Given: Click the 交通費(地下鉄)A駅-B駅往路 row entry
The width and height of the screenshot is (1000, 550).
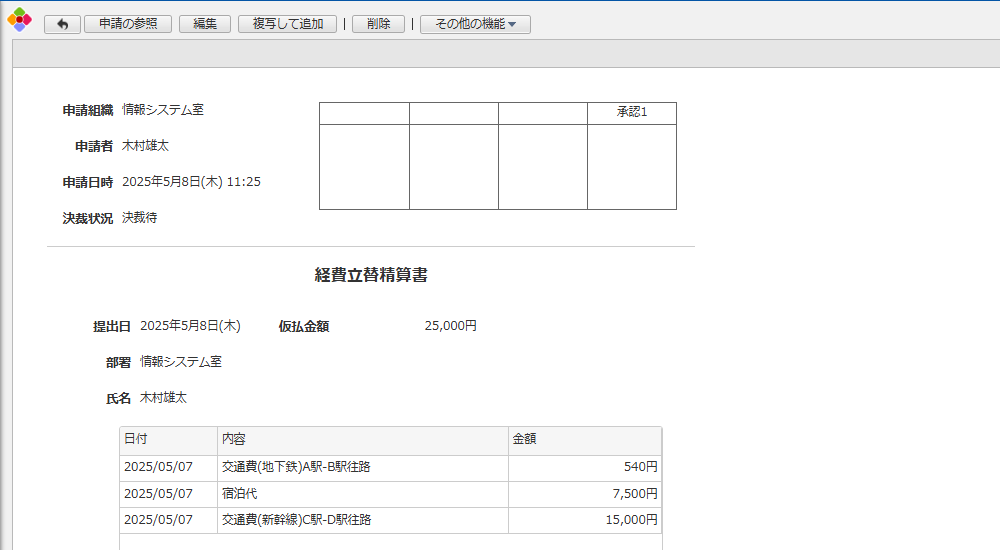Looking at the screenshot, I should 296,467.
